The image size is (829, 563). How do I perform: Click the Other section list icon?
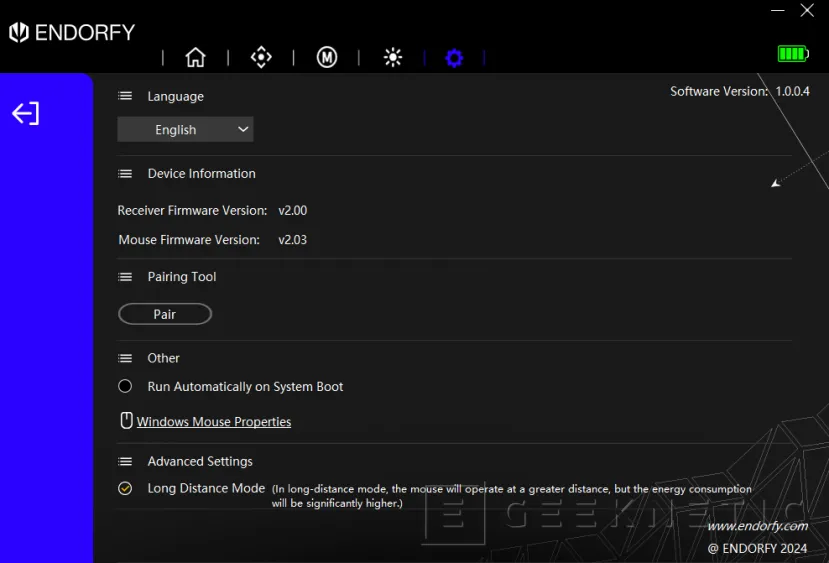pos(125,358)
